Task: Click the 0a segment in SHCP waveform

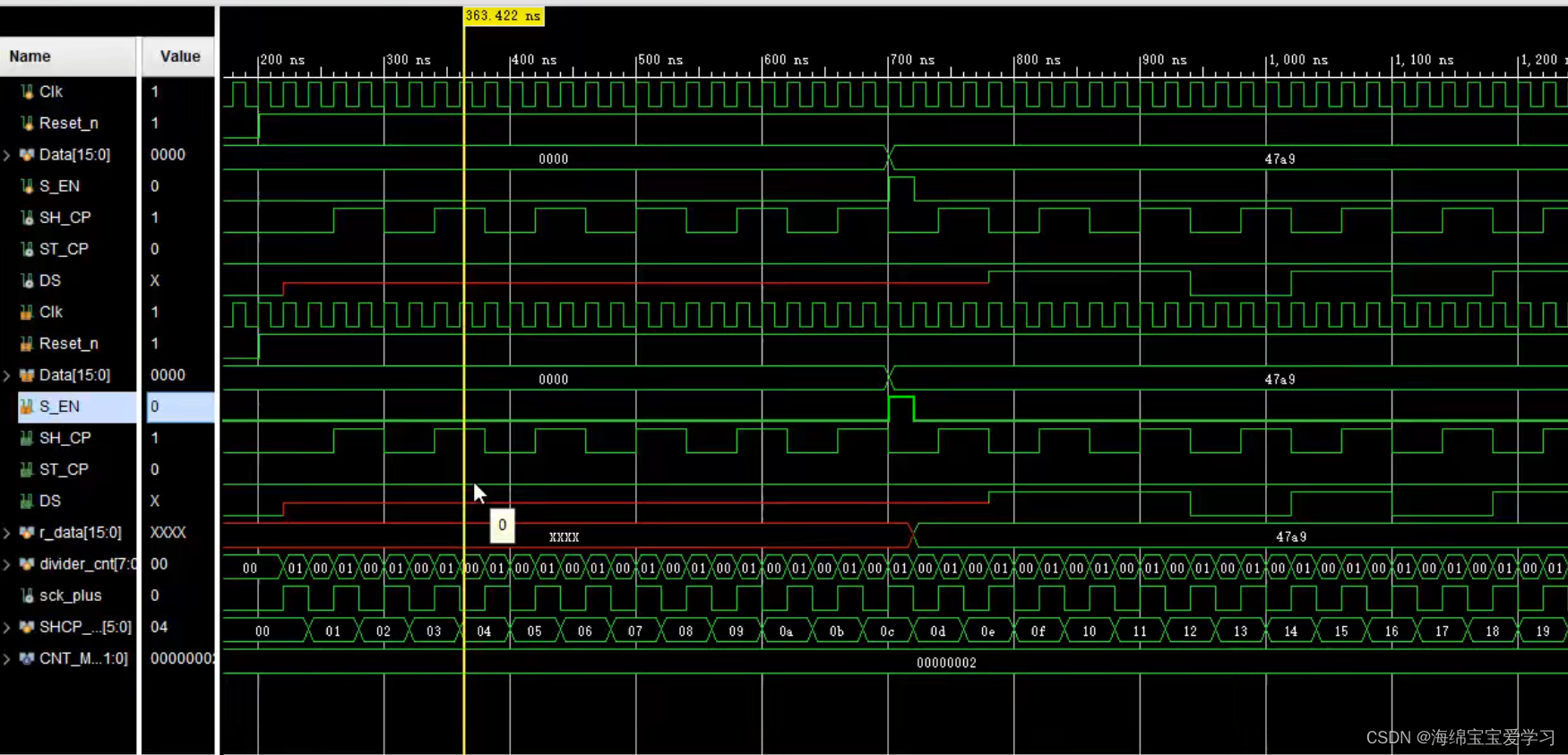Action: (x=786, y=631)
